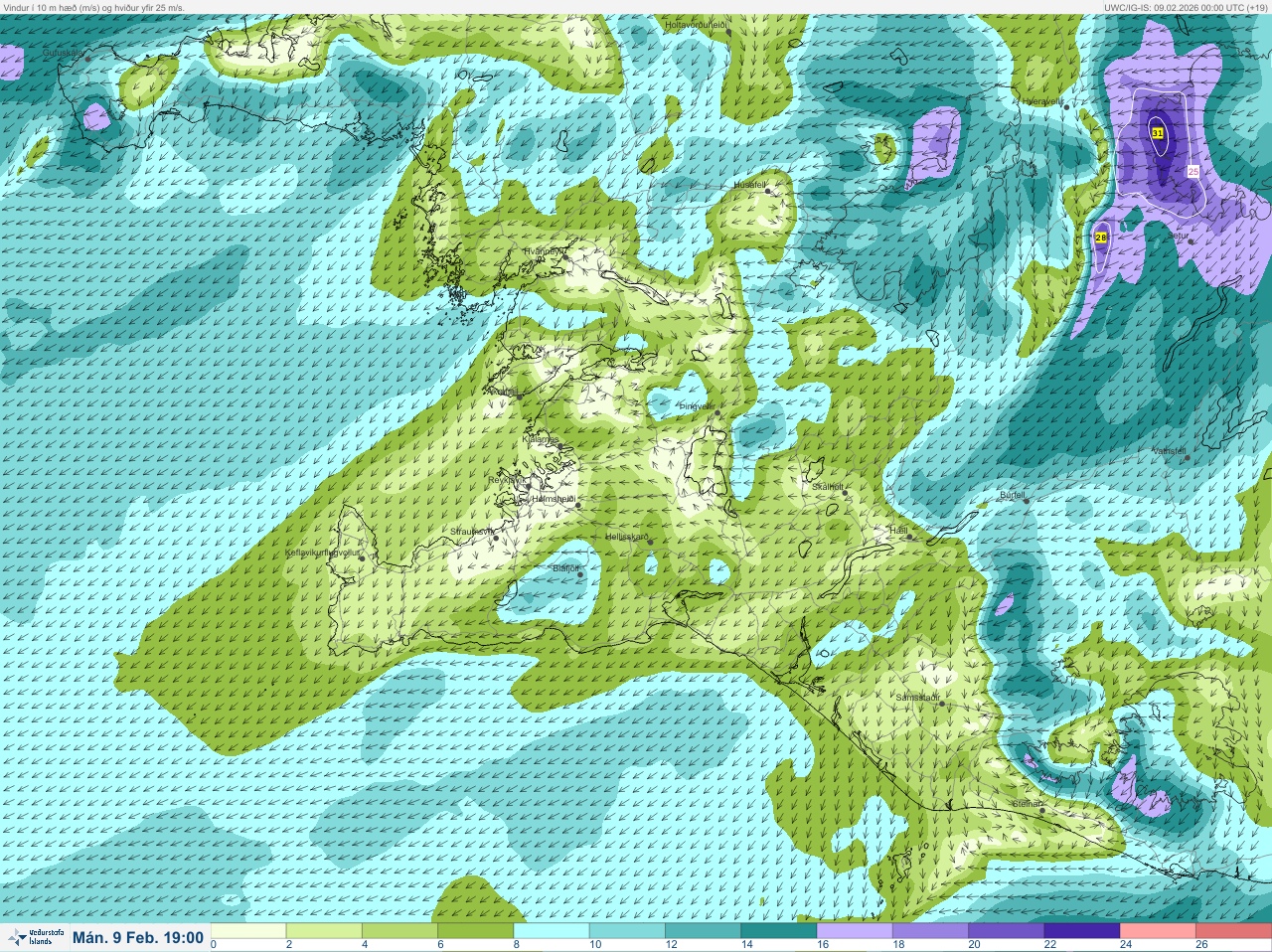
Task: Click the Bláfjöll station label
Action: tap(564, 568)
